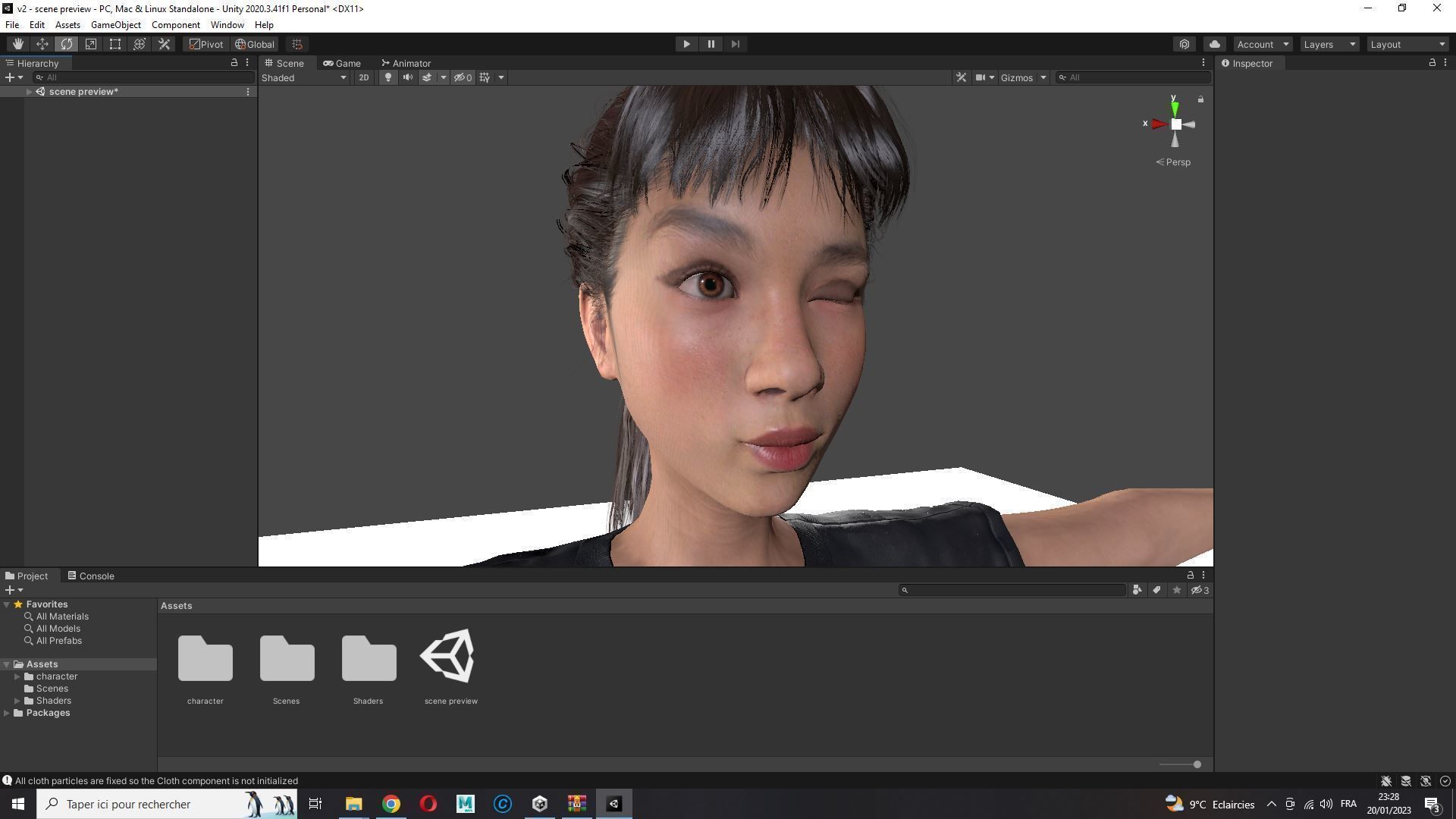Expand the scene preview hierarchy item

point(29,92)
